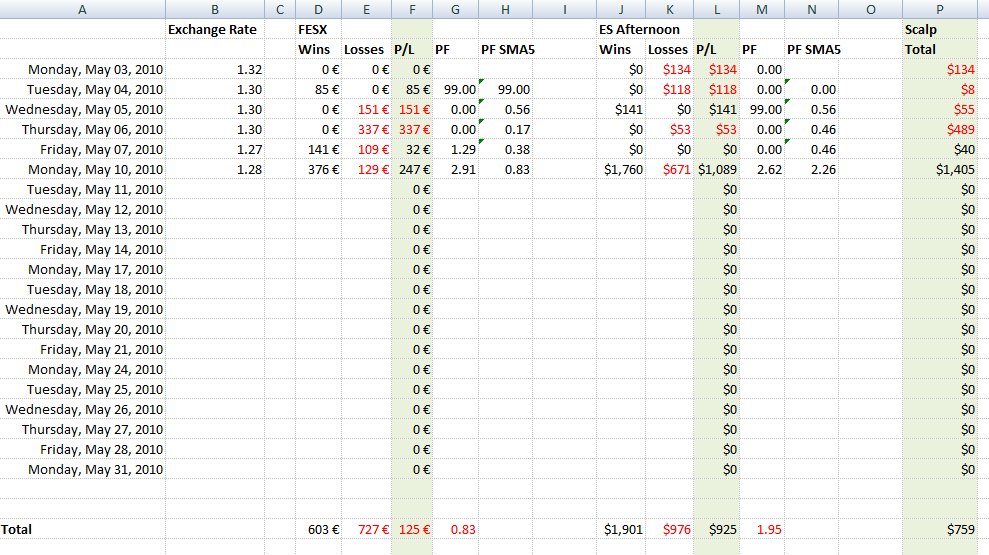The image size is (989, 555).
Task: Click ES PF SMA5 2.26 cell
Action: tap(812, 169)
